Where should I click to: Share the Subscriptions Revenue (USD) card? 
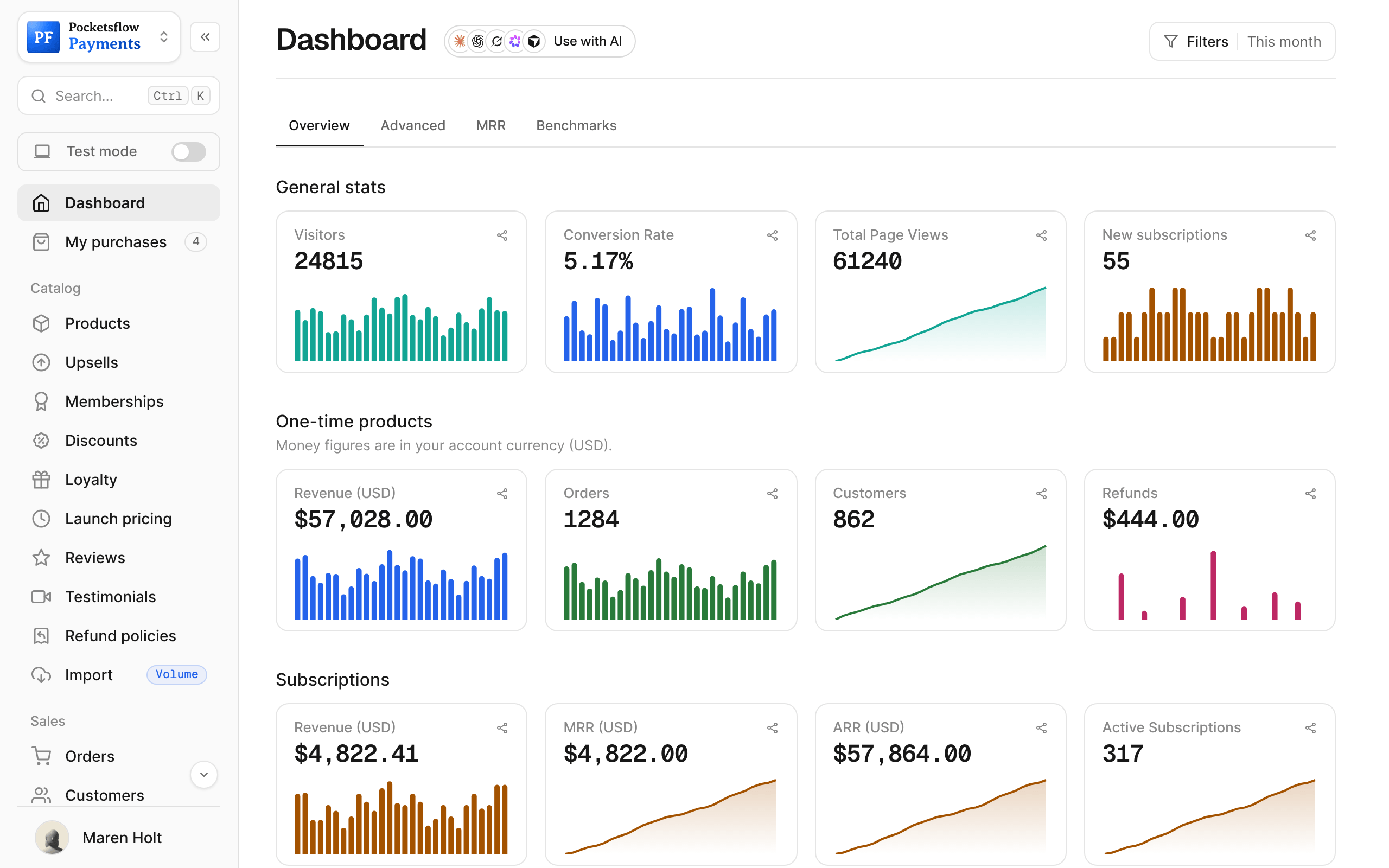(x=502, y=728)
